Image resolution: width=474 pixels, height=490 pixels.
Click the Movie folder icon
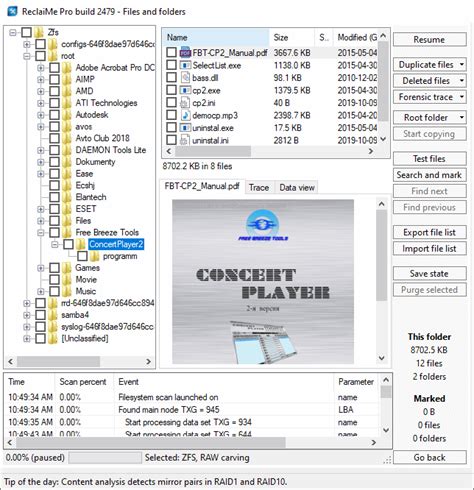tap(67, 280)
